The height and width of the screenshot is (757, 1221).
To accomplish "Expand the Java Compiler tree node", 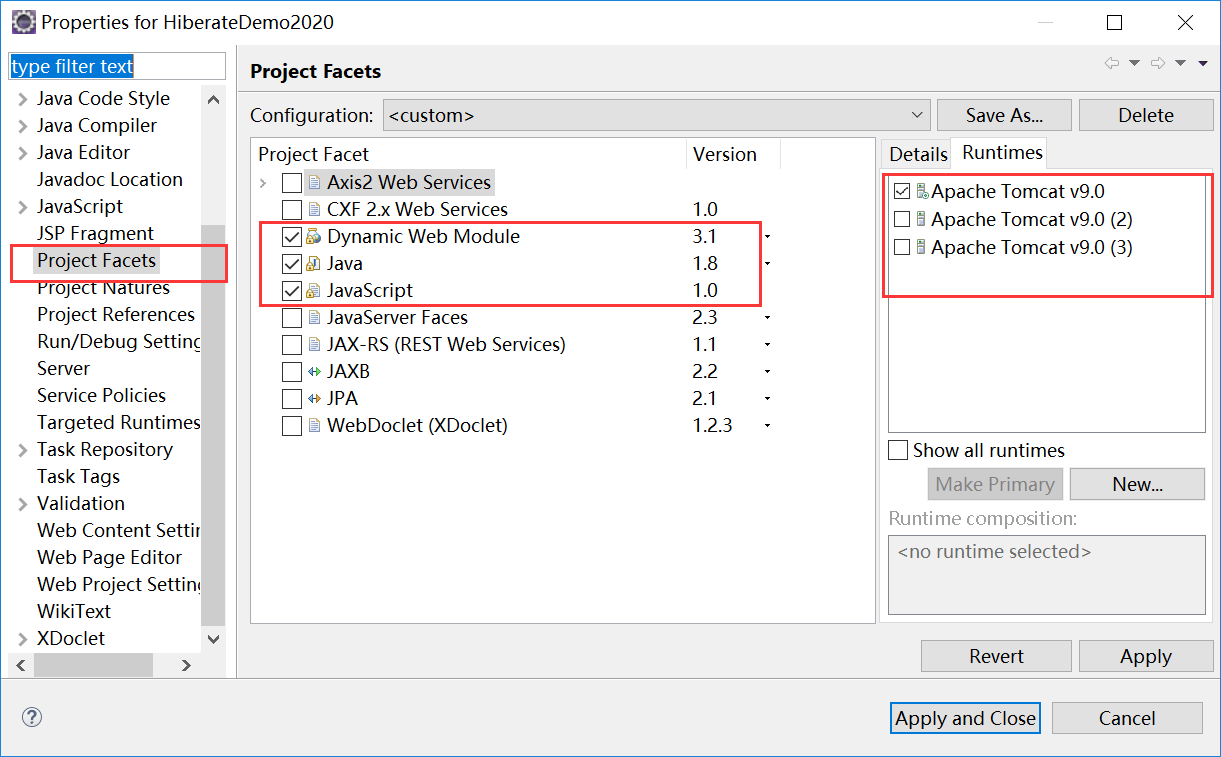I will (22, 126).
